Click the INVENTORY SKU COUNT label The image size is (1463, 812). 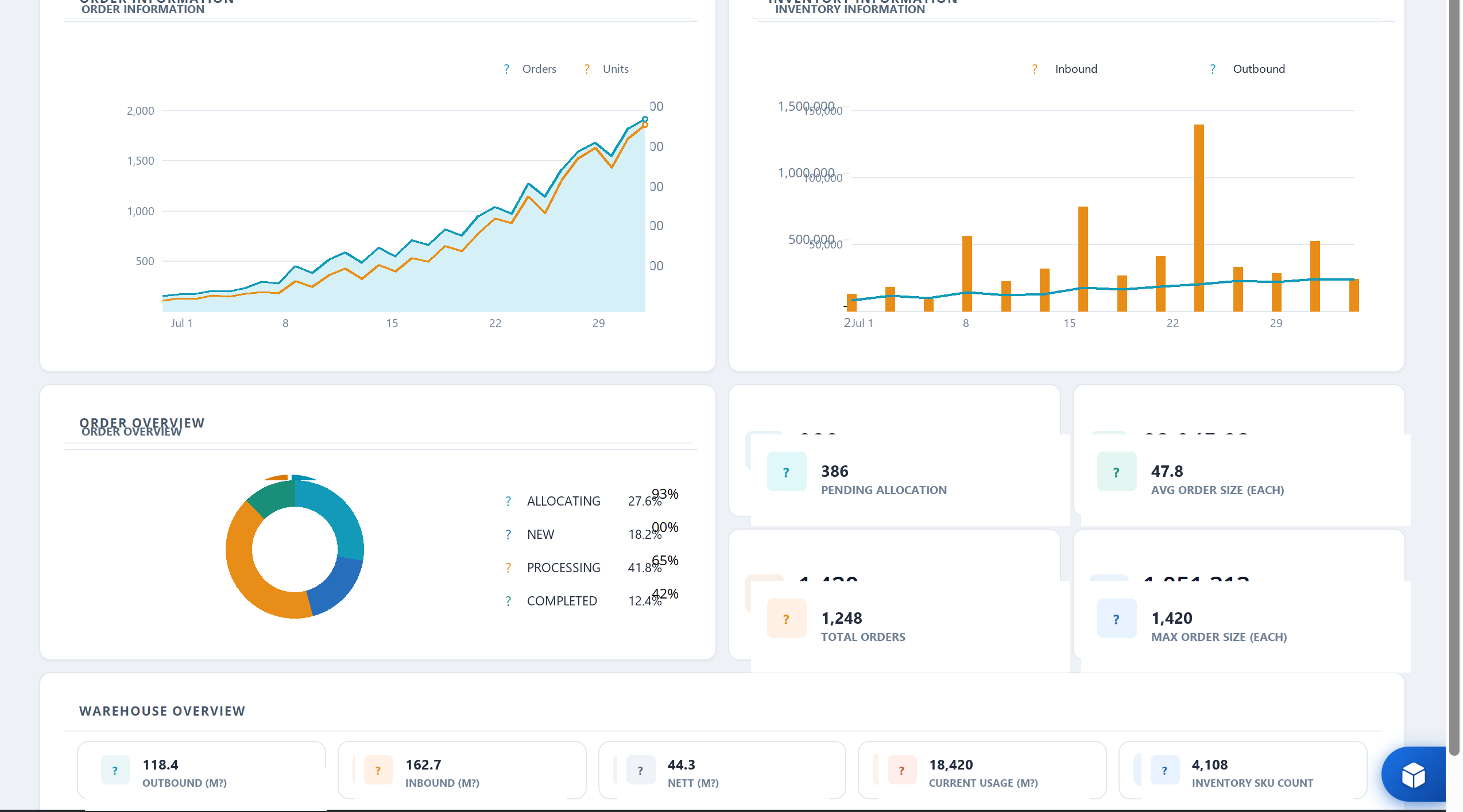click(x=1252, y=783)
